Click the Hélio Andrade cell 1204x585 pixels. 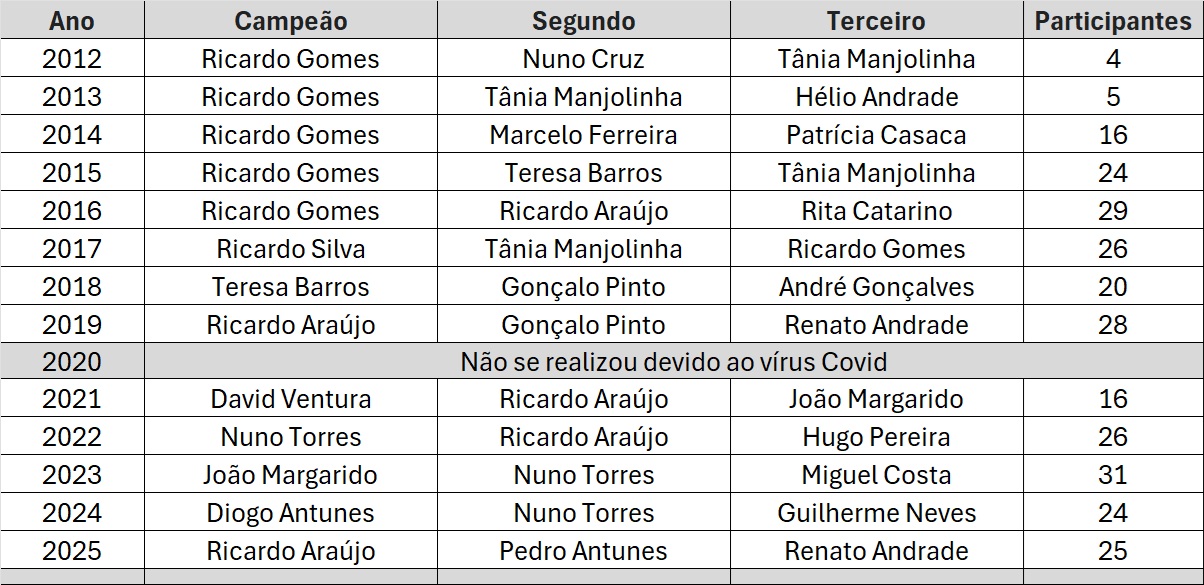876,97
